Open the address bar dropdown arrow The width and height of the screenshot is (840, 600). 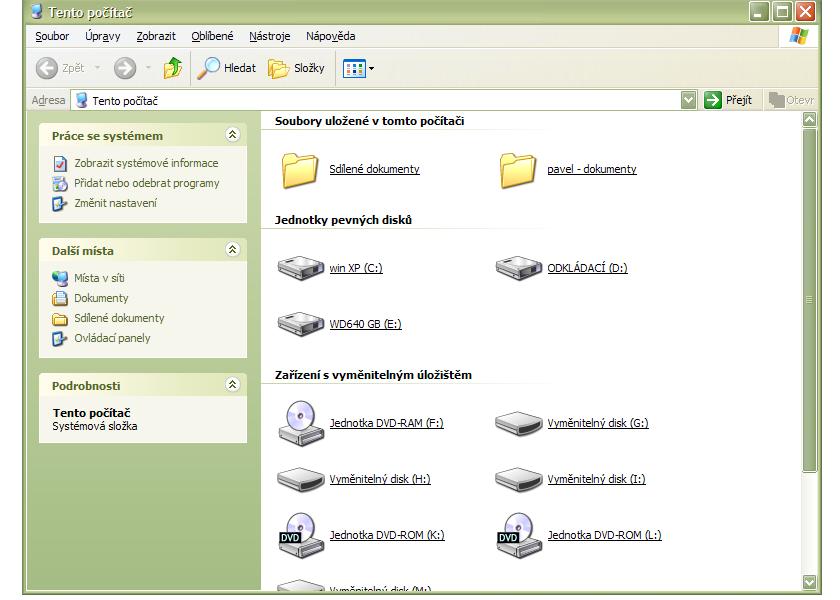pos(688,100)
